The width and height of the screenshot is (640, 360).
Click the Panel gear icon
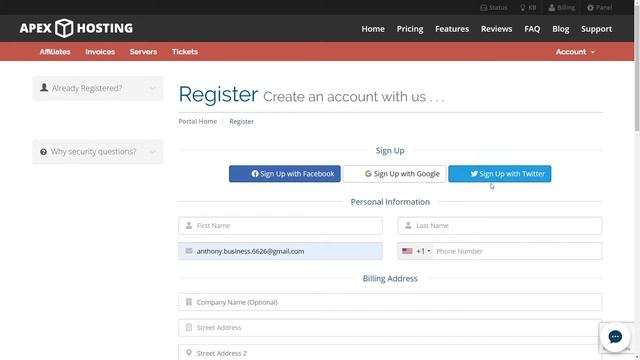coord(590,8)
